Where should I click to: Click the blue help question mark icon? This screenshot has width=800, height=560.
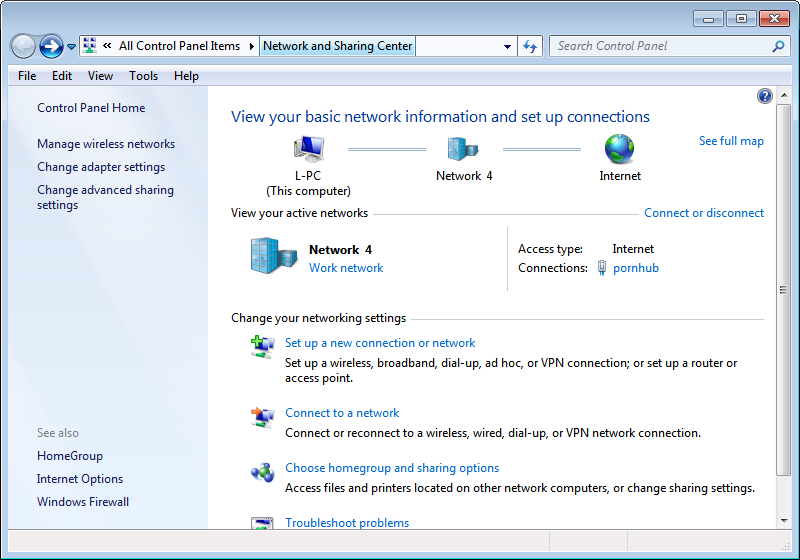point(764,96)
